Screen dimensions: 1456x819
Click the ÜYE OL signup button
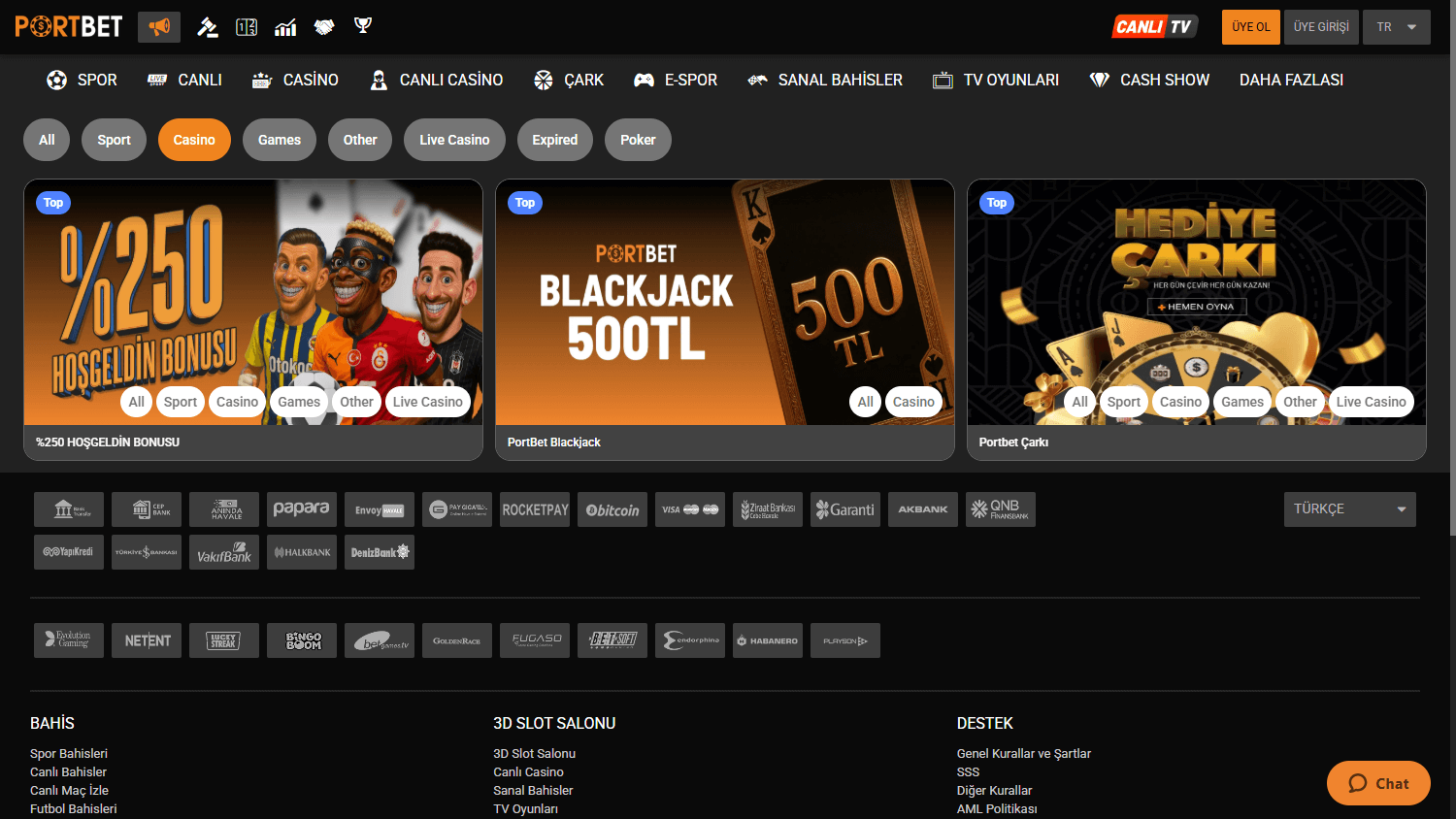point(1250,26)
